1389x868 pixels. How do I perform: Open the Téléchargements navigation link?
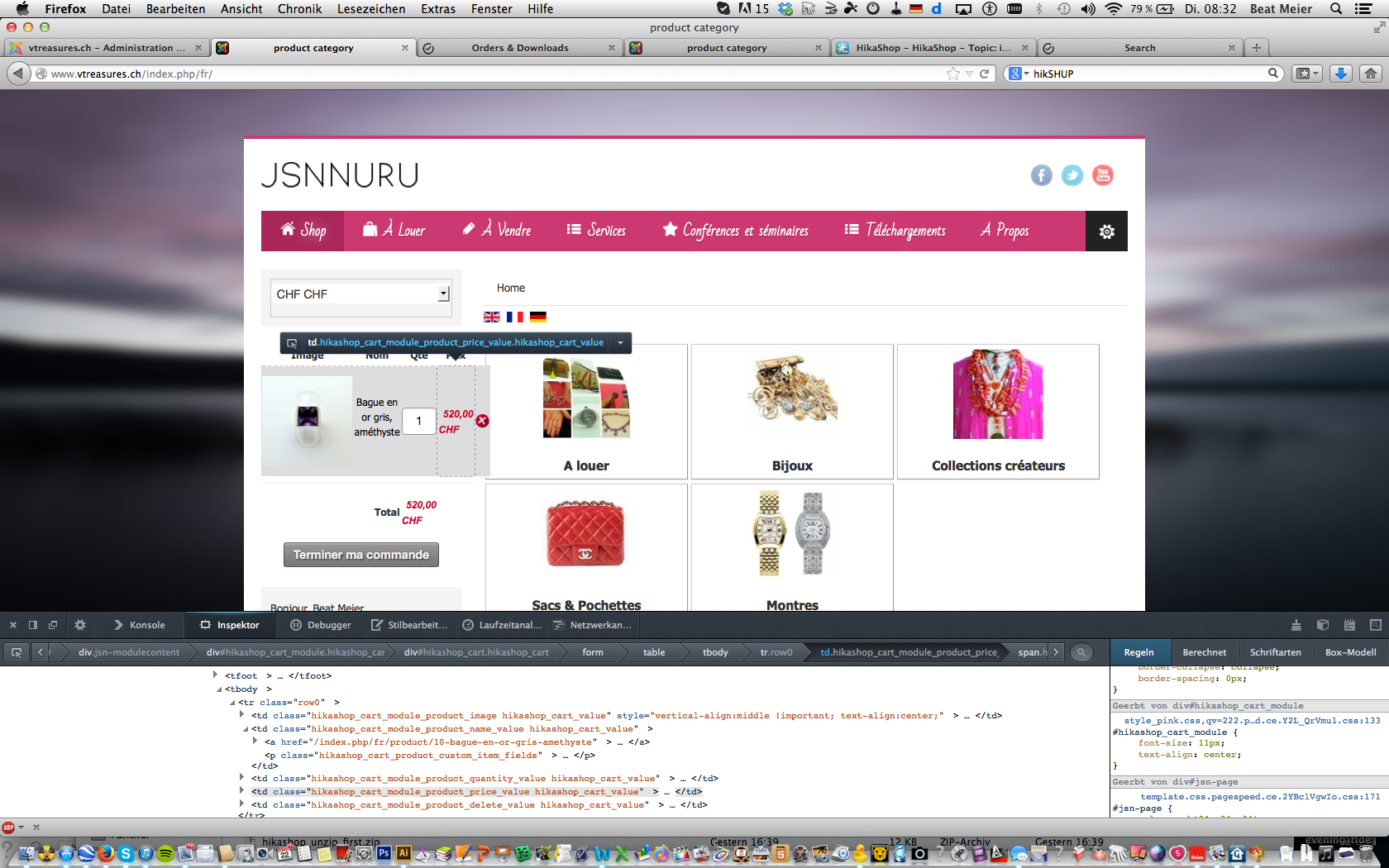[x=895, y=231]
